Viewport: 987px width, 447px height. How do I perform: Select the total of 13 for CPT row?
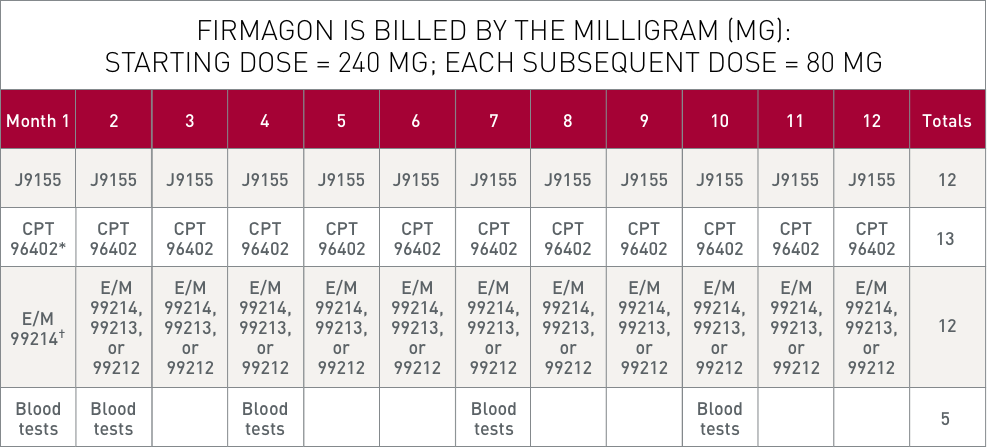pos(947,239)
